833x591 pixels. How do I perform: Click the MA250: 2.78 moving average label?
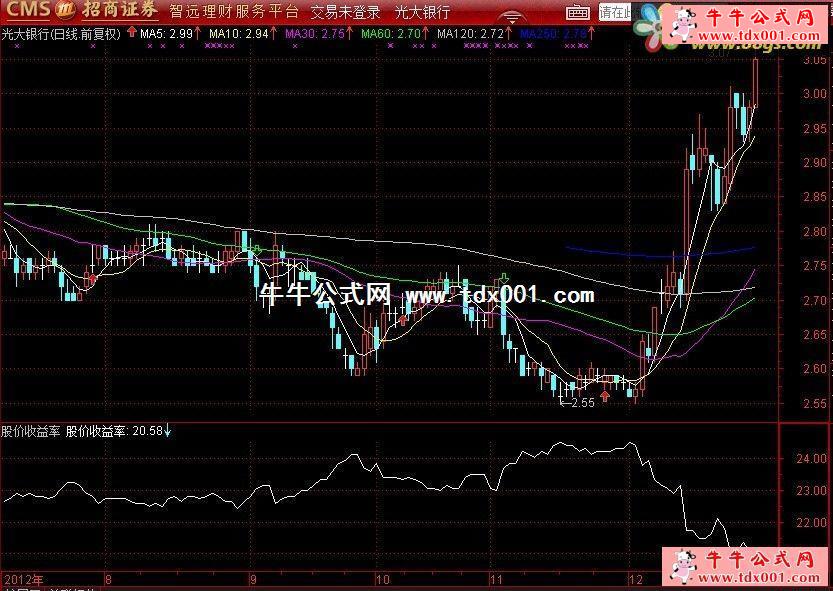(x=553, y=33)
